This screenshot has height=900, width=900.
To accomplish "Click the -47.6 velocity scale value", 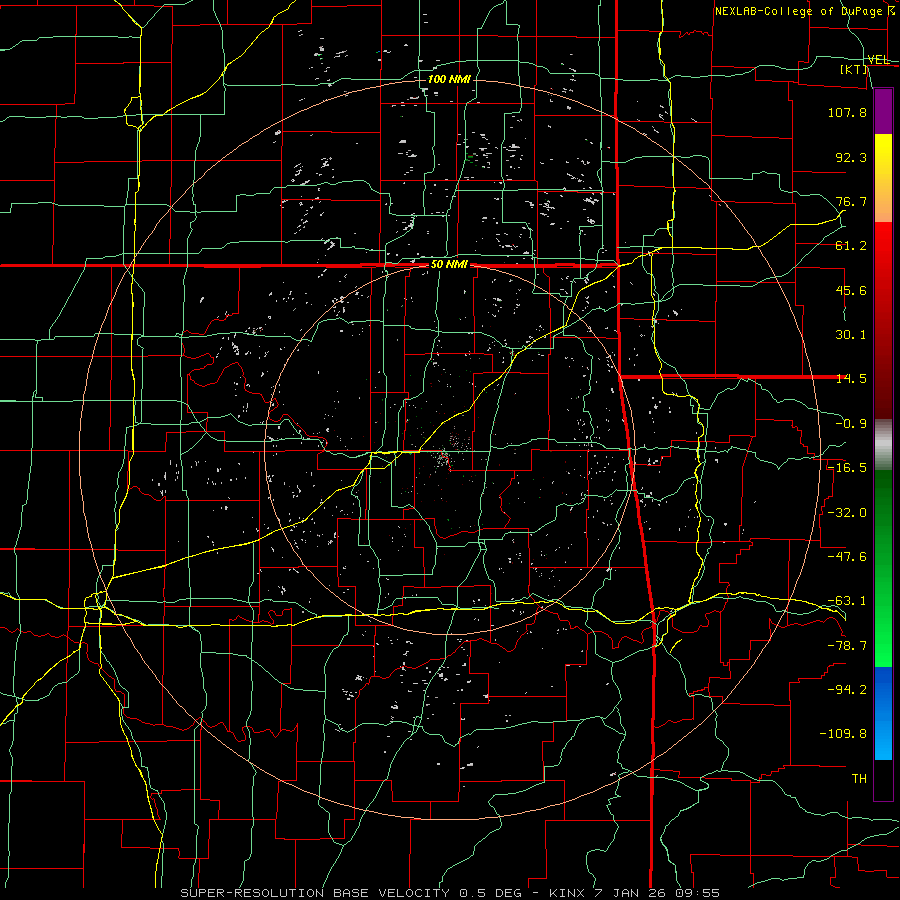I will point(847,556).
